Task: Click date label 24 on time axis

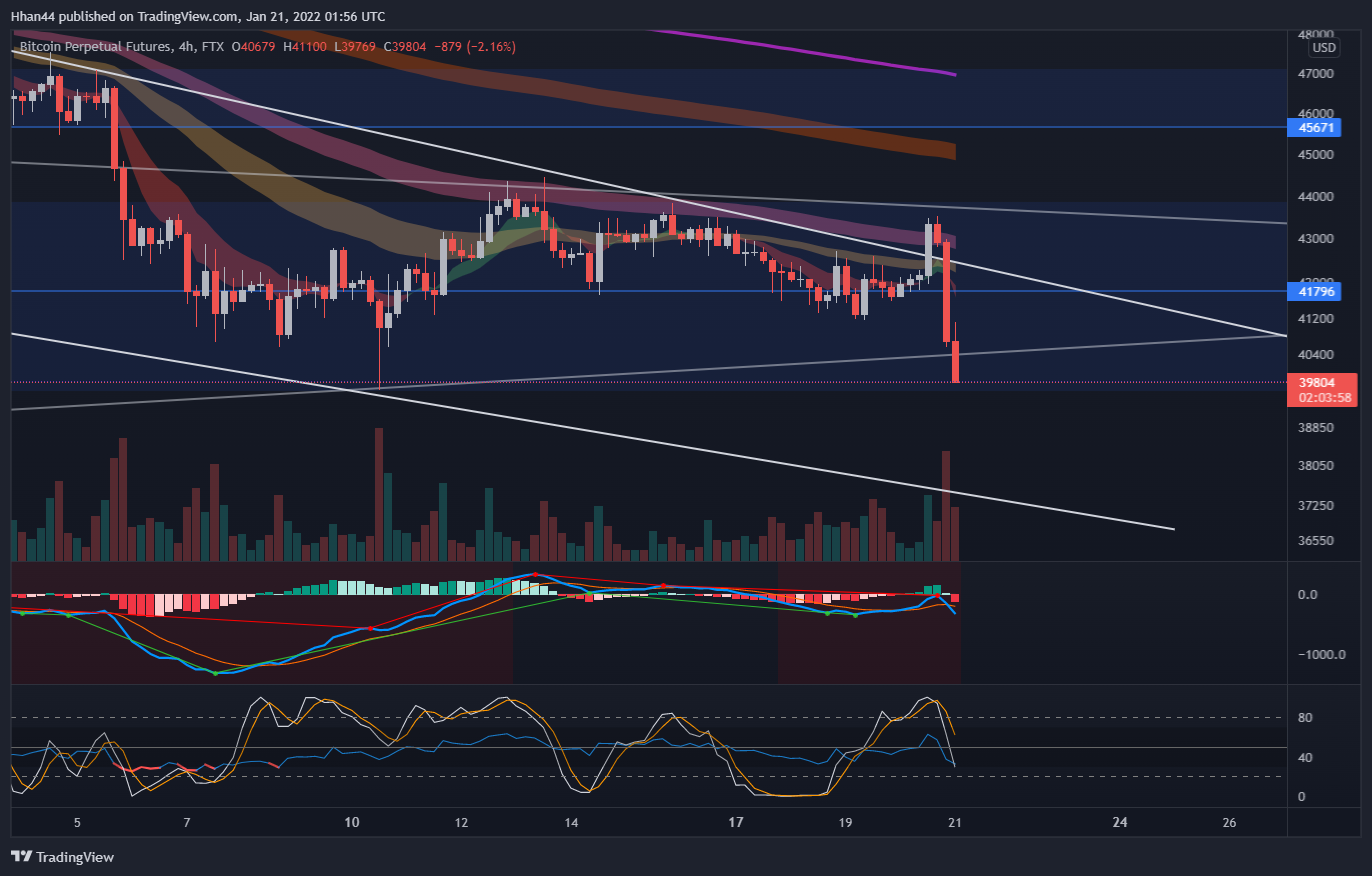Action: (x=1120, y=823)
